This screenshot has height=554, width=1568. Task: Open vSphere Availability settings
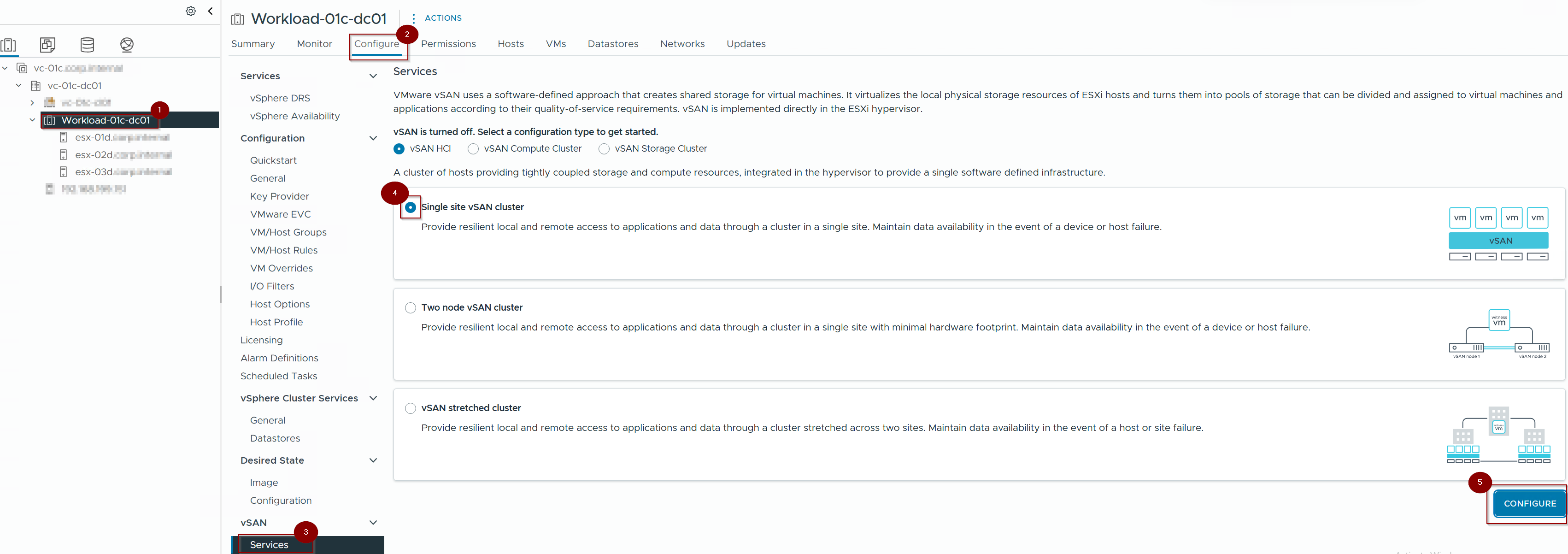point(294,116)
